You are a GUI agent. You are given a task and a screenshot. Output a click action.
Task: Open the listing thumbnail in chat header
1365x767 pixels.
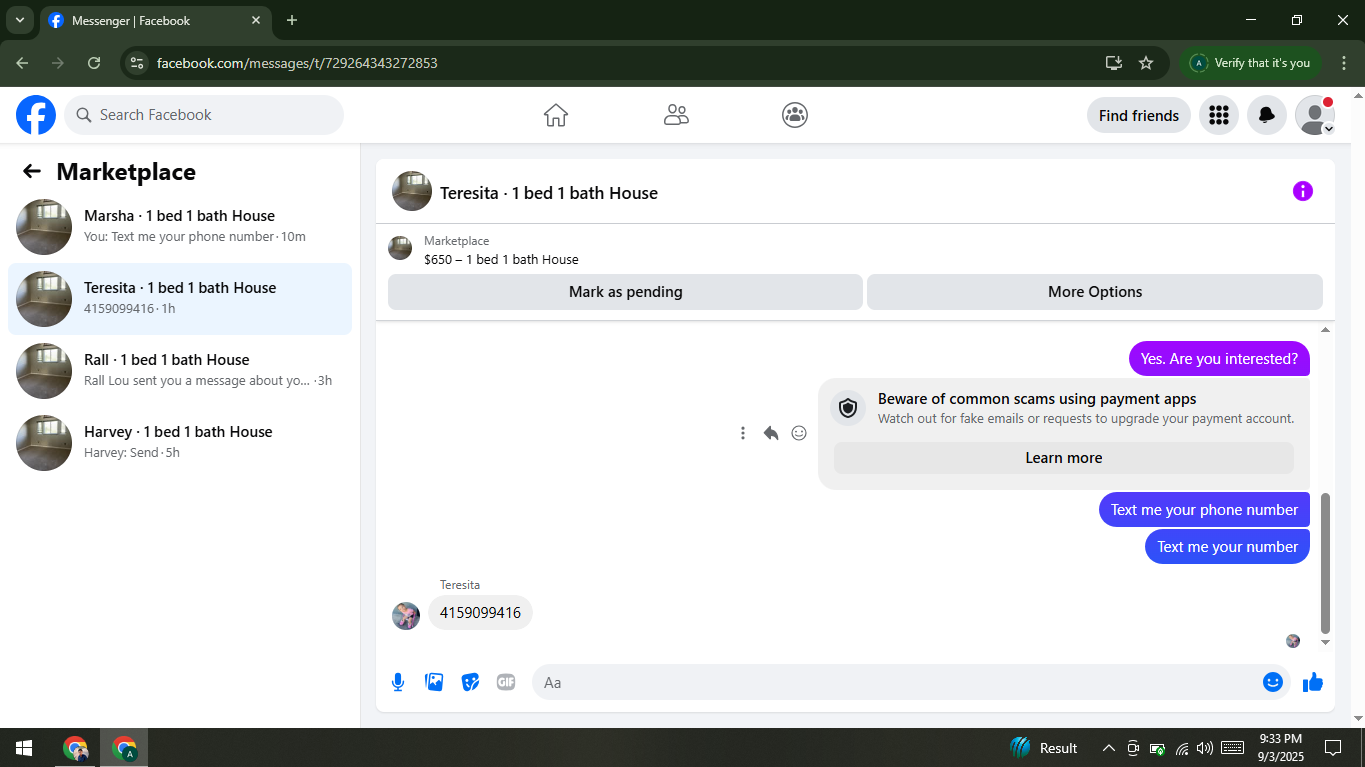coord(412,191)
